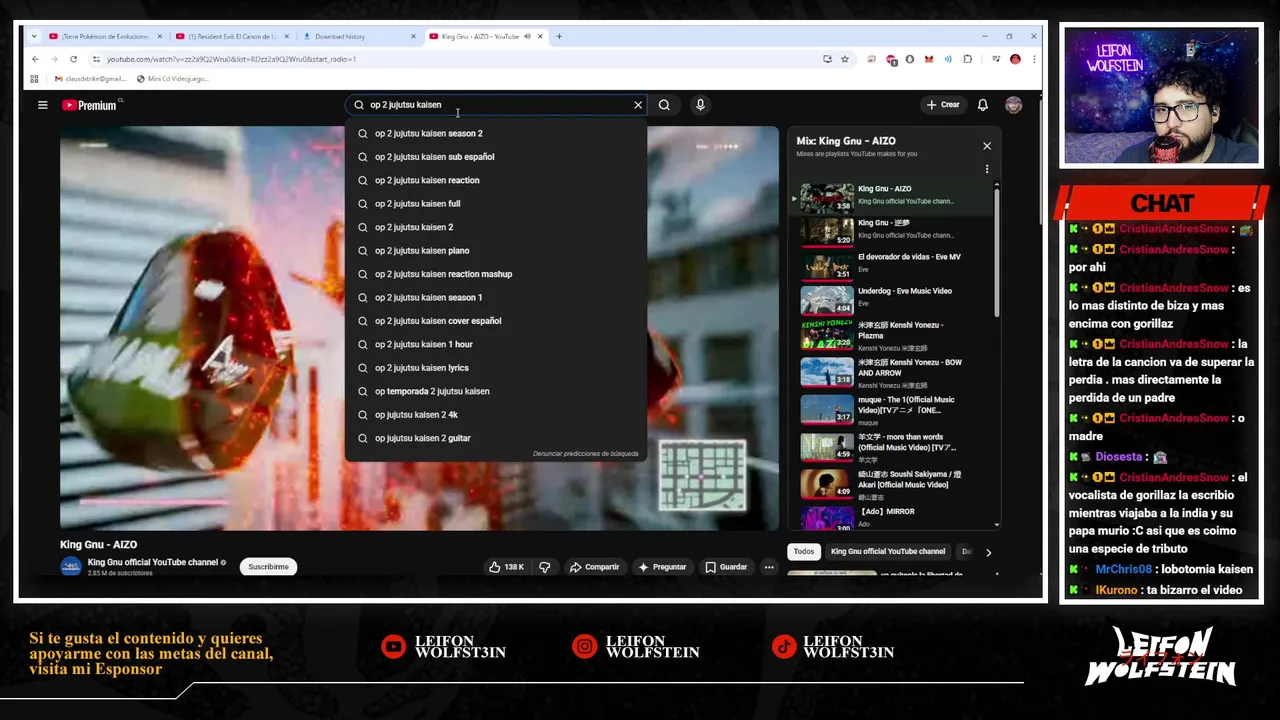Close the King Gnu - AIZO browser tab
Screen dimensions: 1280x720
540,37
